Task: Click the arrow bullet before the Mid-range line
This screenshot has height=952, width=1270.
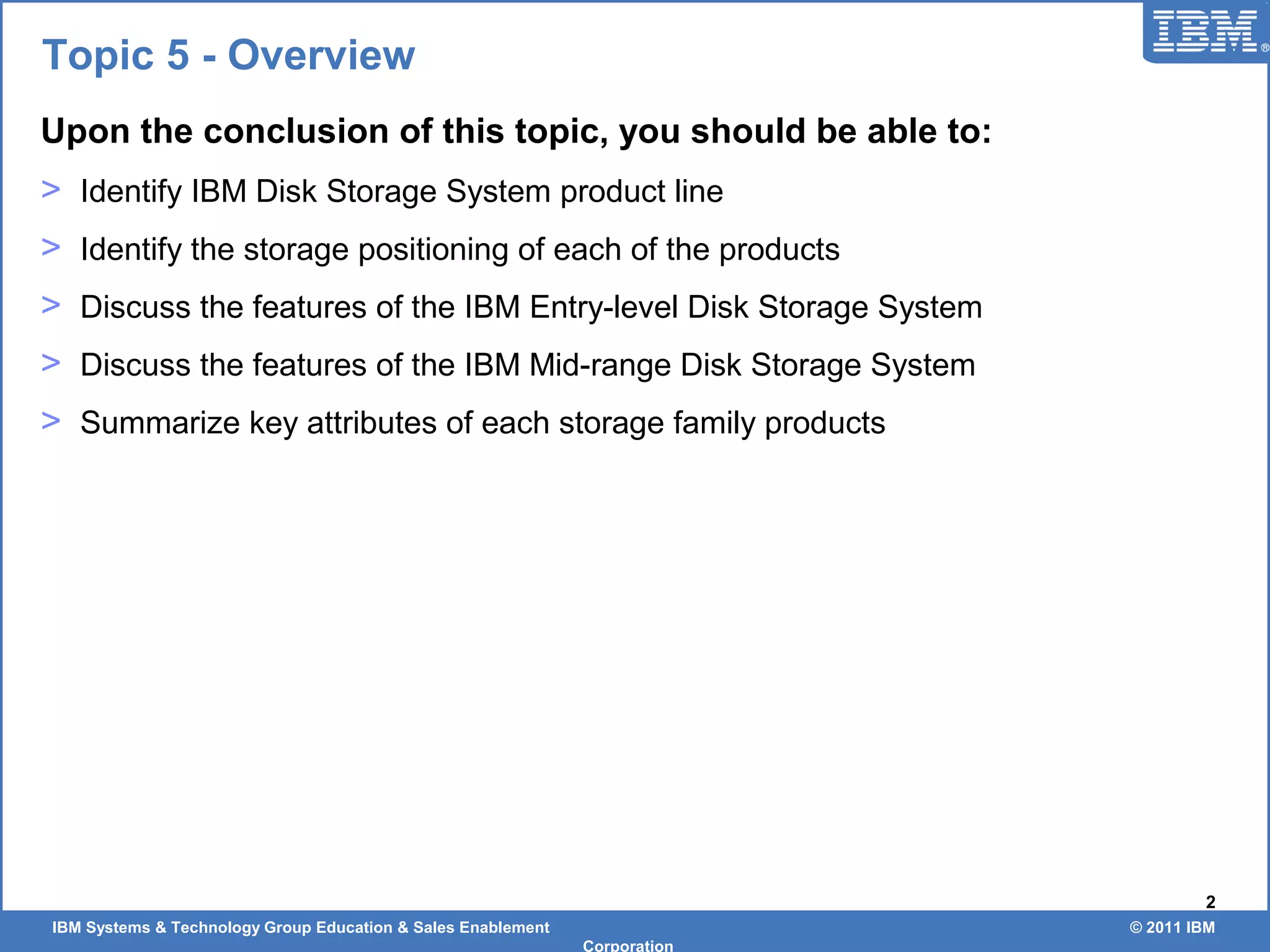Action: (51, 363)
